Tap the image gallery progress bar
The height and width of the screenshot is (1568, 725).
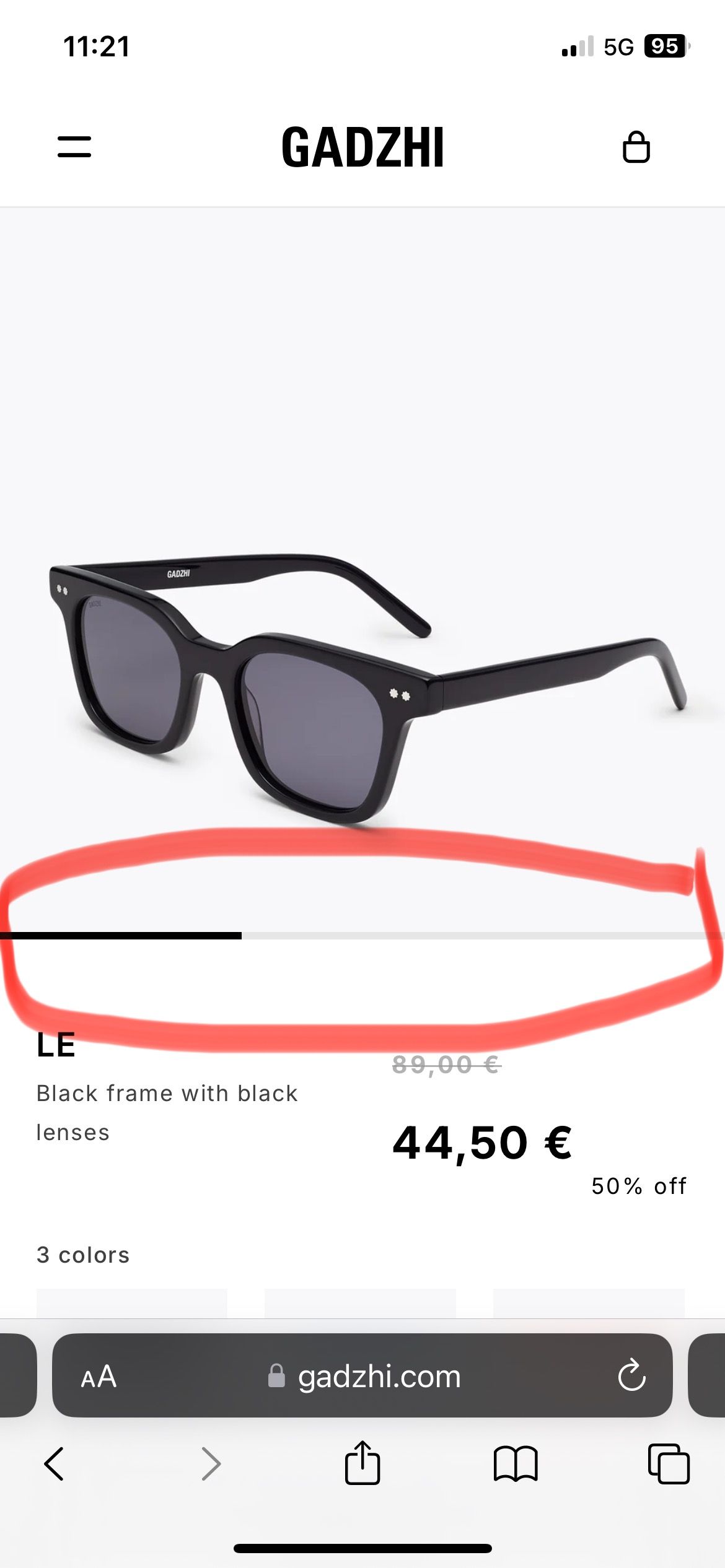coord(362,936)
